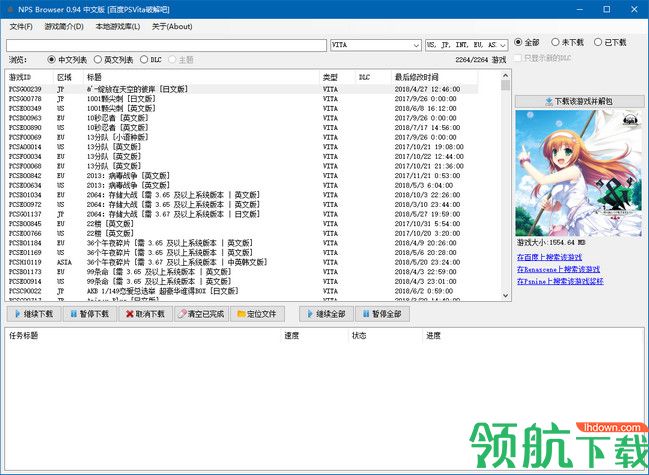
Task: Click the game list scrollbar up arrow
Action: (x=505, y=76)
